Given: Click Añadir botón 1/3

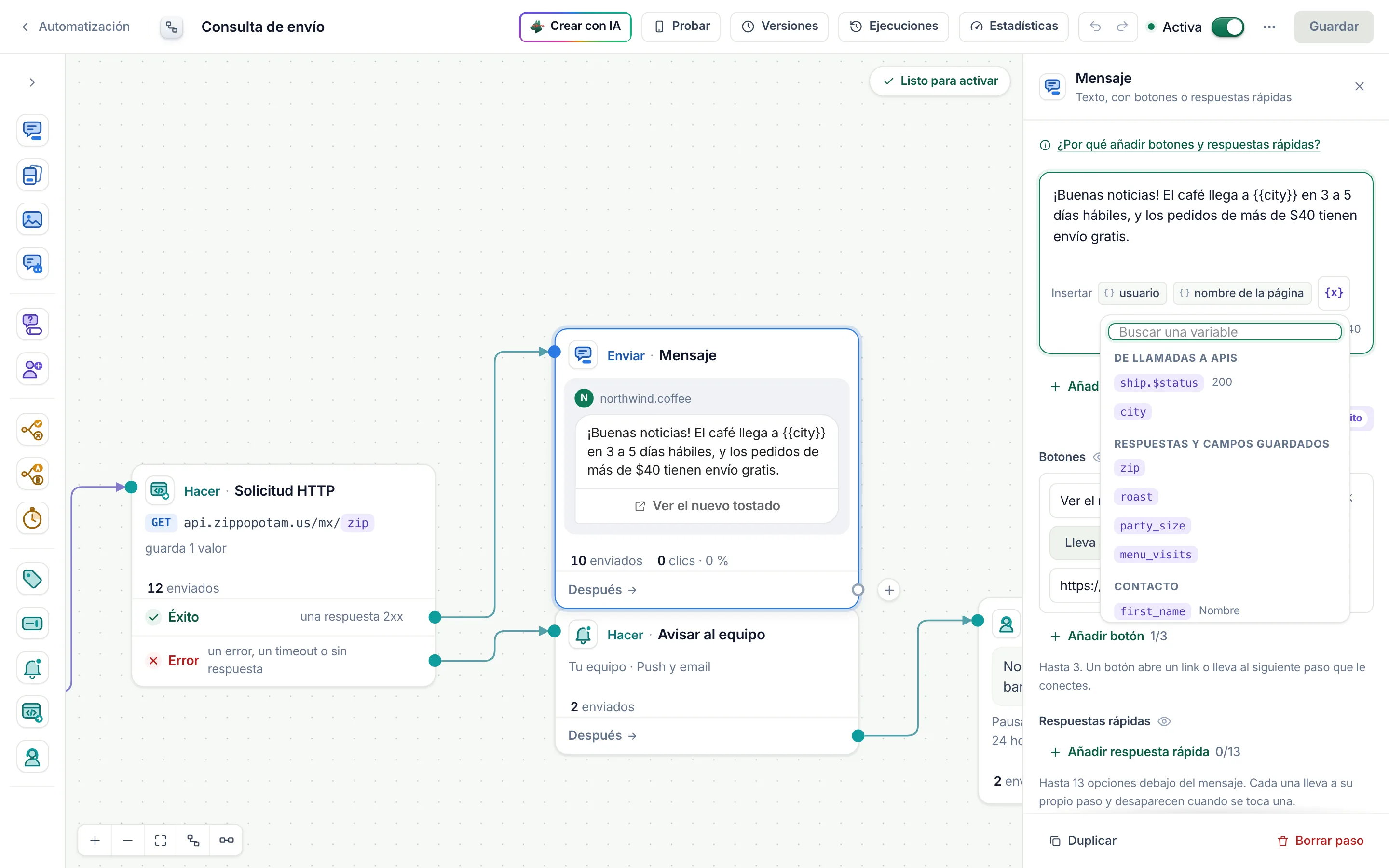Looking at the screenshot, I should point(1108,636).
